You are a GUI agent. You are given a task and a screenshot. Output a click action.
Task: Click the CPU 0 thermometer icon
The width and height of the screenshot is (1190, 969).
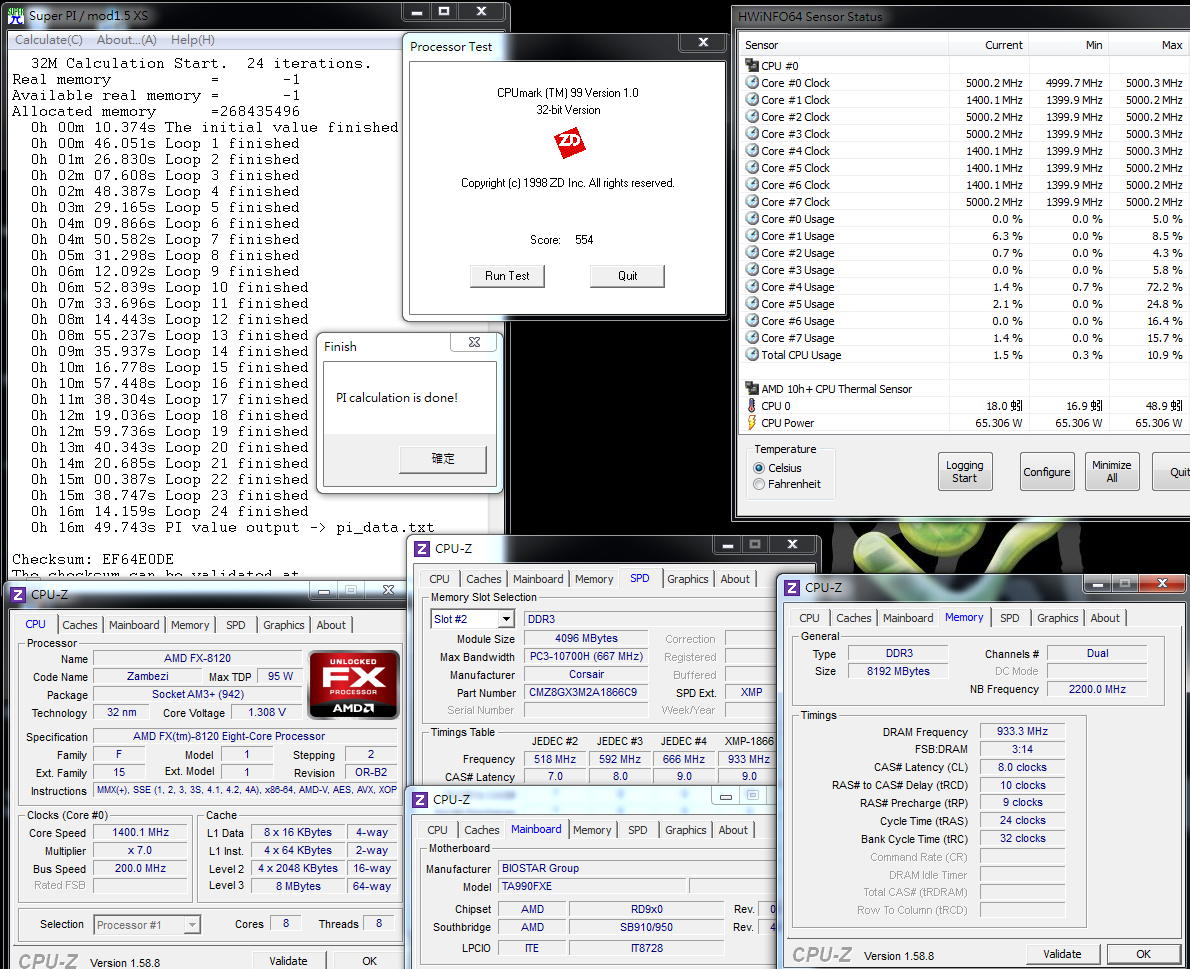click(x=751, y=405)
